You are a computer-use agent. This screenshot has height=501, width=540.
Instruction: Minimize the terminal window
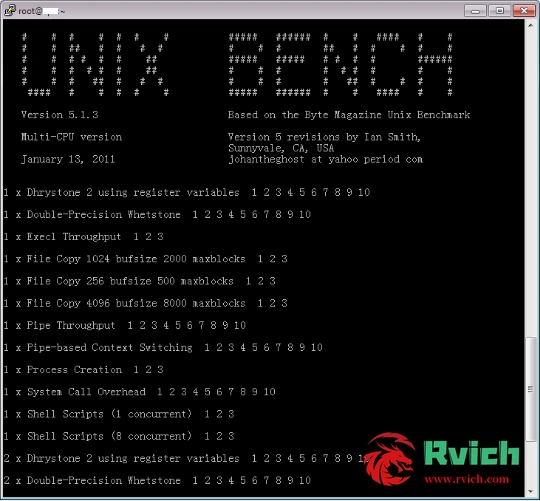point(475,11)
